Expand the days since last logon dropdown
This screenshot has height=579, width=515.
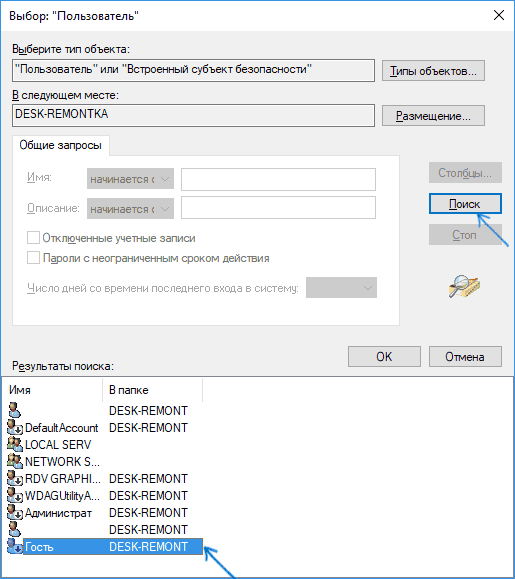341,288
